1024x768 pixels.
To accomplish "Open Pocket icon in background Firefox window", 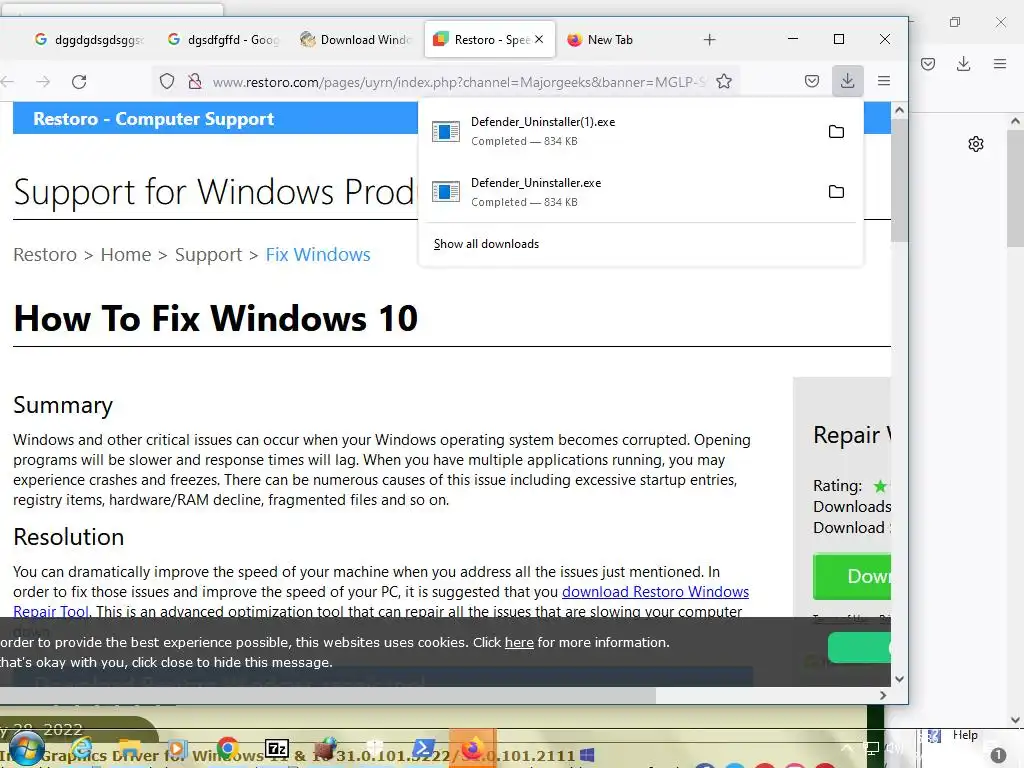I will tap(928, 63).
